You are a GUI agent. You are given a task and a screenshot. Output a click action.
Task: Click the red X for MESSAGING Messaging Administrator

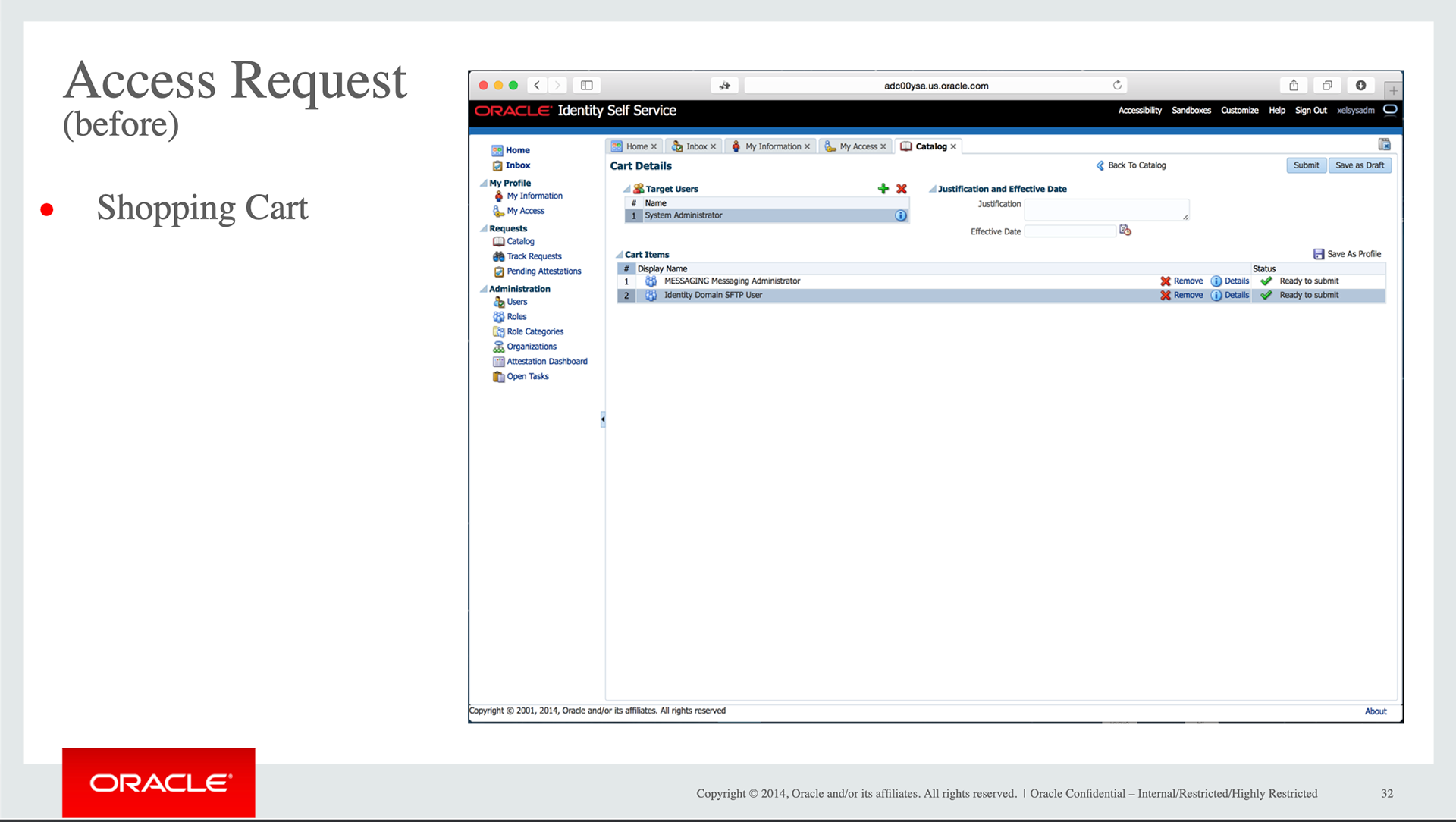coord(1166,281)
